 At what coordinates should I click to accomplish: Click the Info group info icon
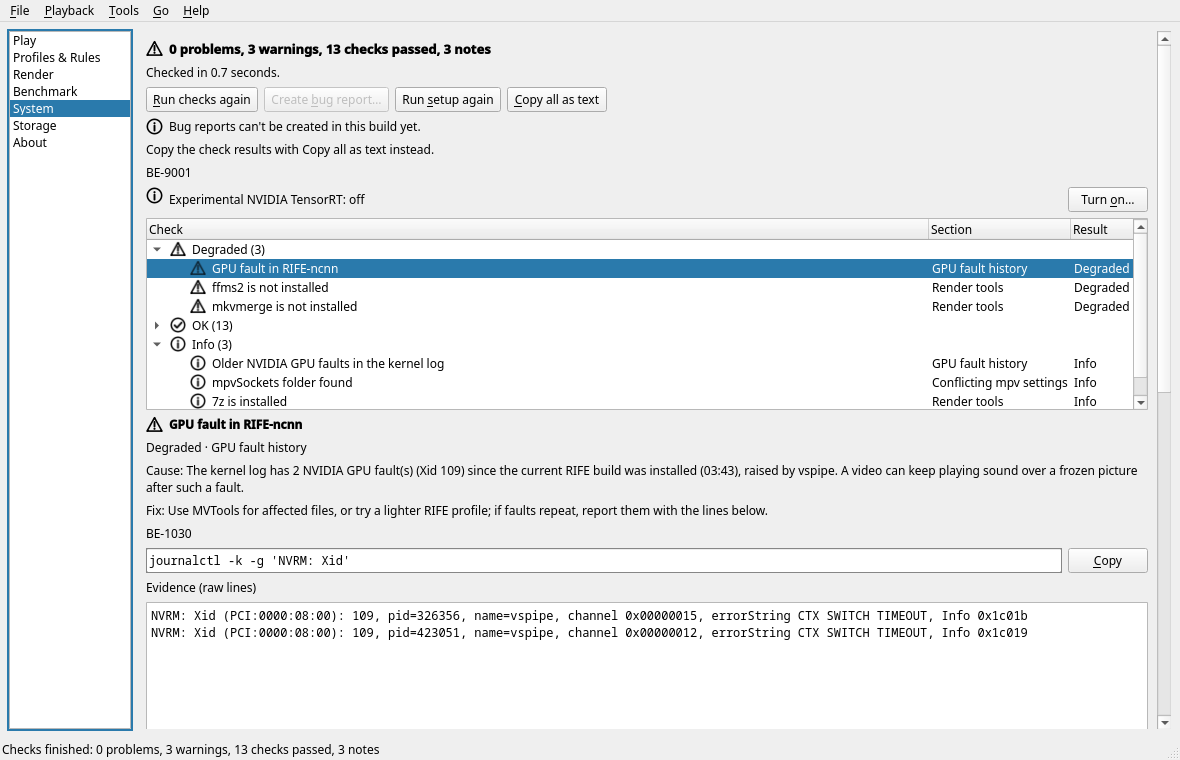point(178,344)
